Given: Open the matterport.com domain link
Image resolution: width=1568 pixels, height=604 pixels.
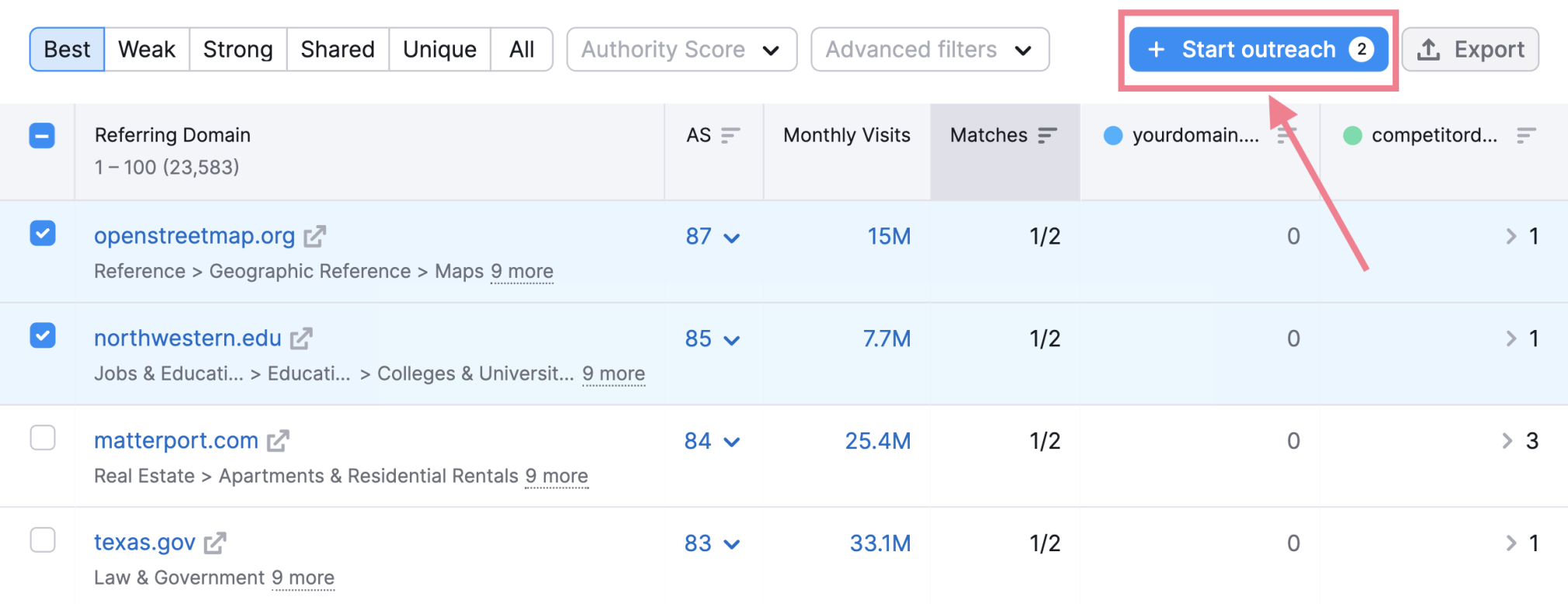Looking at the screenshot, I should pos(176,441).
